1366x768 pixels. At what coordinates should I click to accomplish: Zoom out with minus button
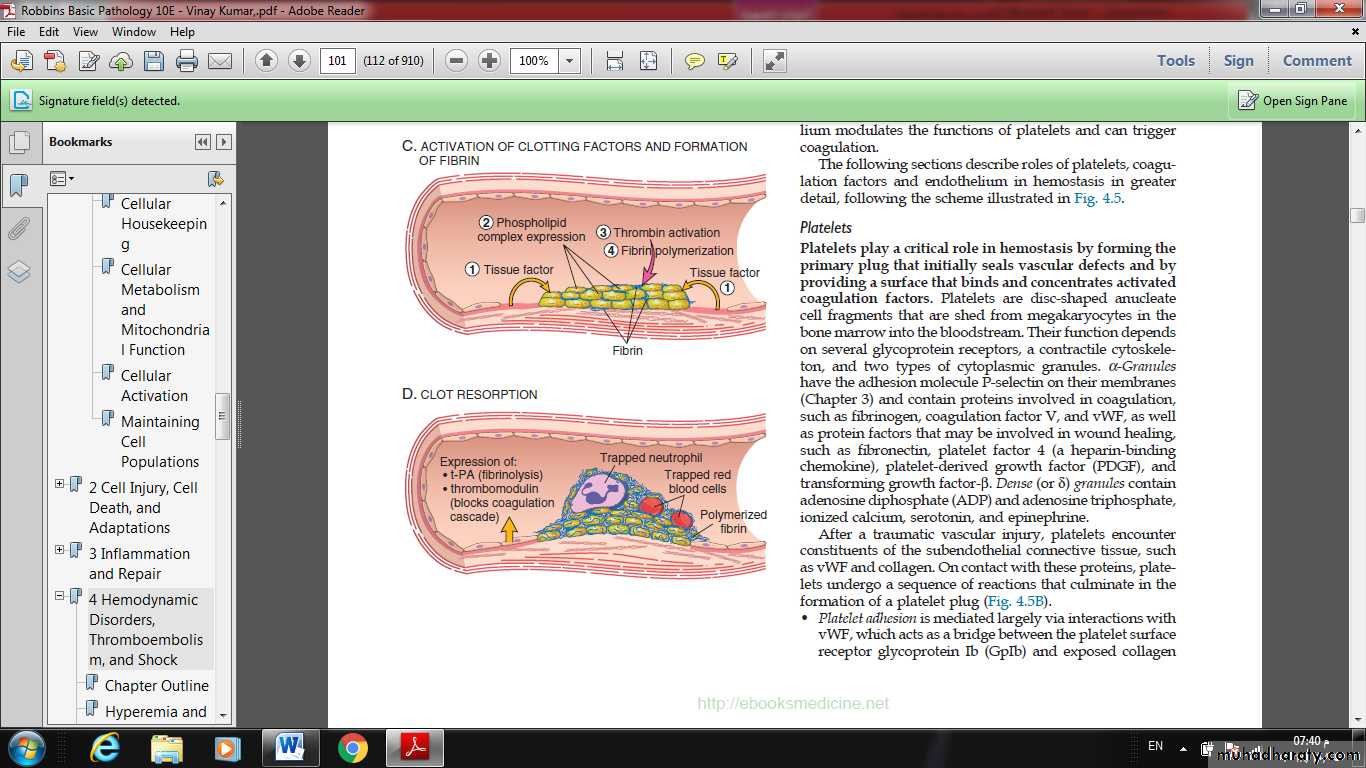click(457, 61)
